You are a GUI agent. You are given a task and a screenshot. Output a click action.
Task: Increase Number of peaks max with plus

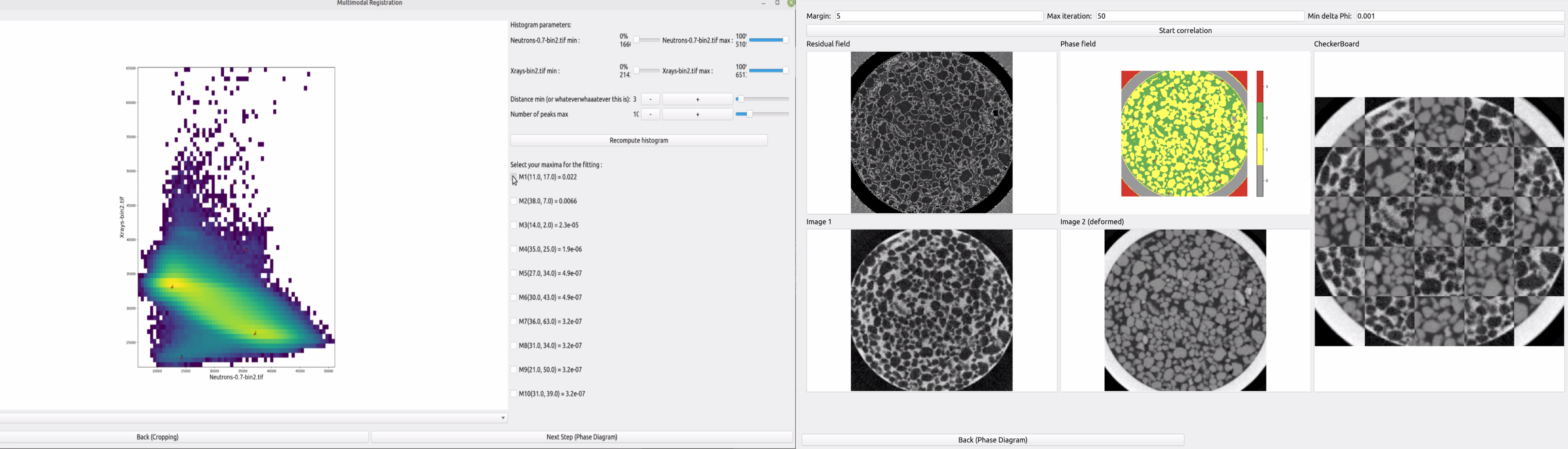698,114
